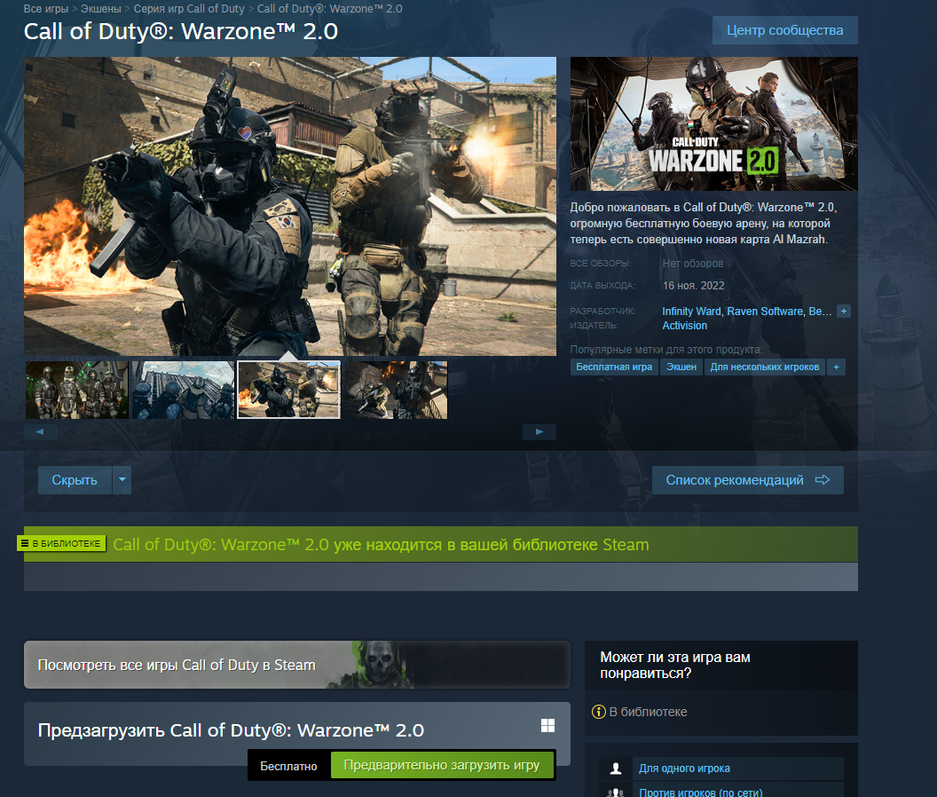
Task: Open 'Серия игр Call of Duty' breadcrumb
Action: (189, 9)
